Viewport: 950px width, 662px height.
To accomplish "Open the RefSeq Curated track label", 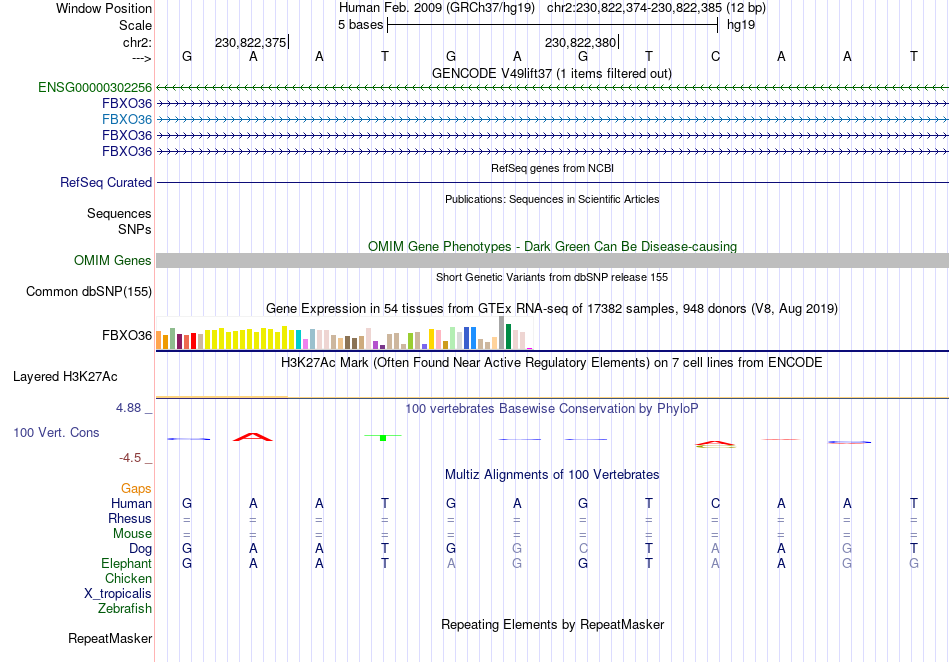I will point(105,182).
